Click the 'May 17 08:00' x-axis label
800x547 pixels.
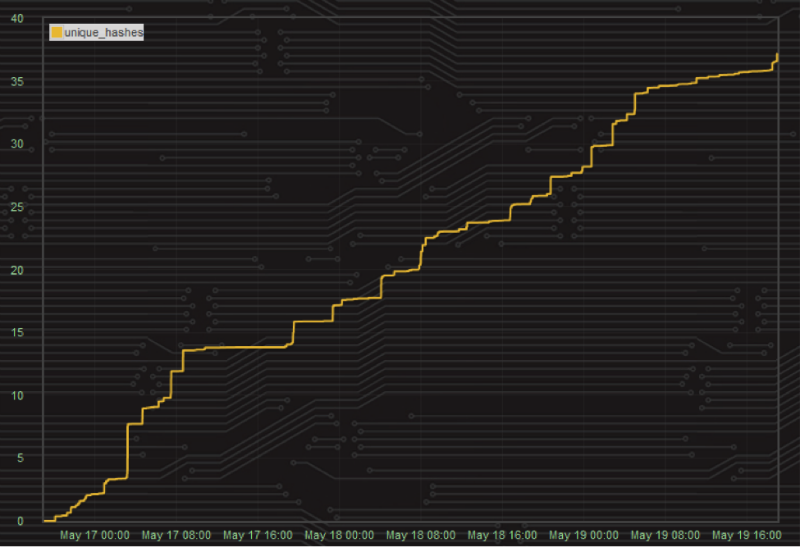pos(176,535)
